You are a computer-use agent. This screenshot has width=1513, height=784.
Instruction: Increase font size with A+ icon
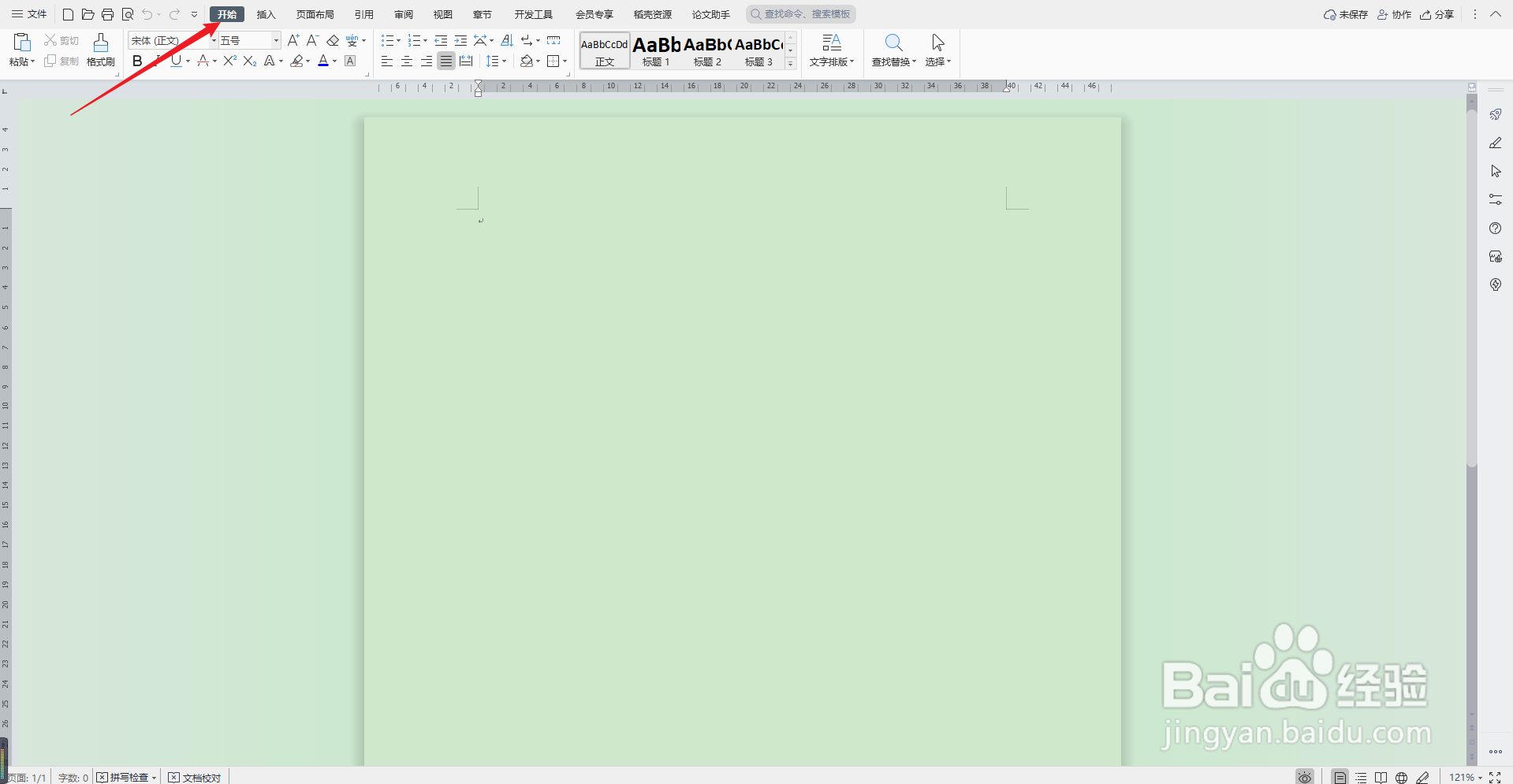pos(293,40)
